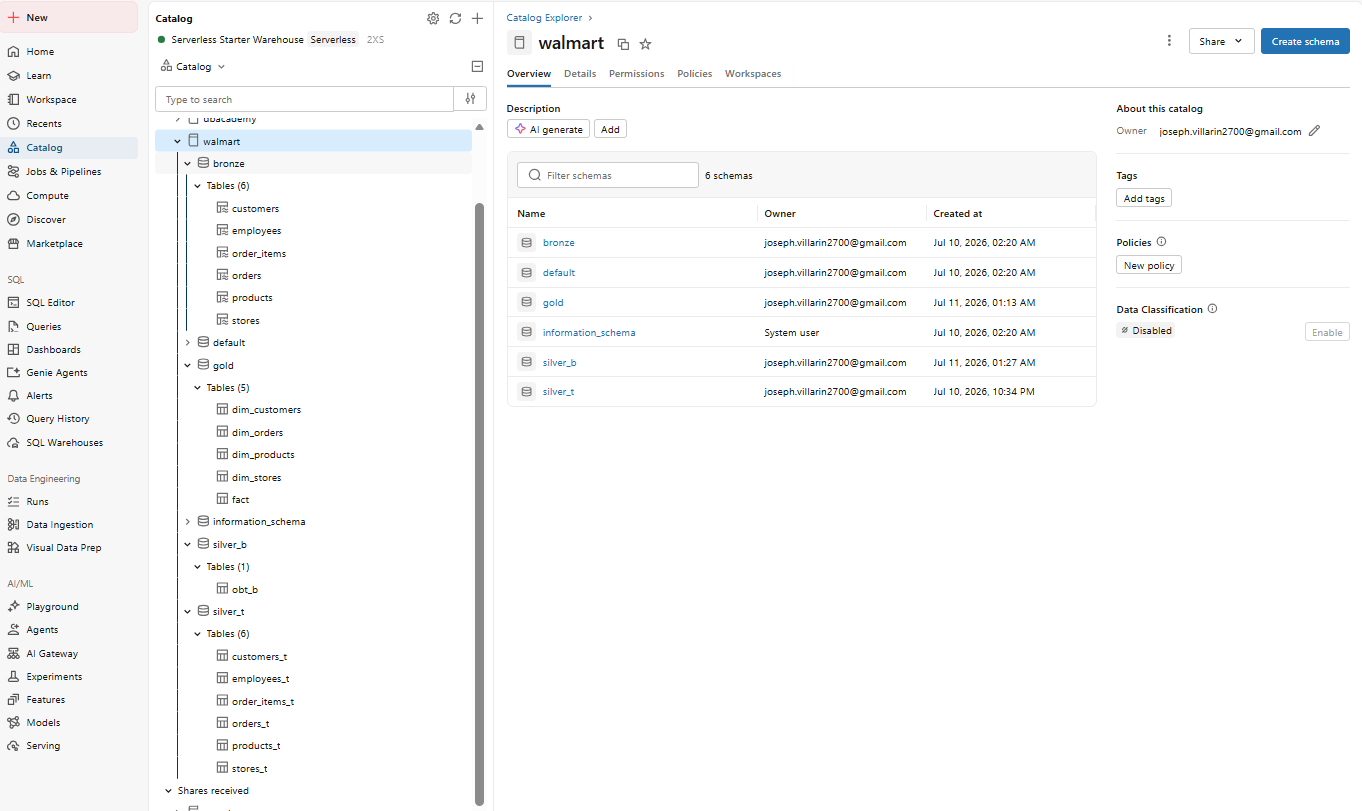Viewport: 1362px width, 811px height.
Task: Switch to the Permissions tab
Action: [x=636, y=74]
